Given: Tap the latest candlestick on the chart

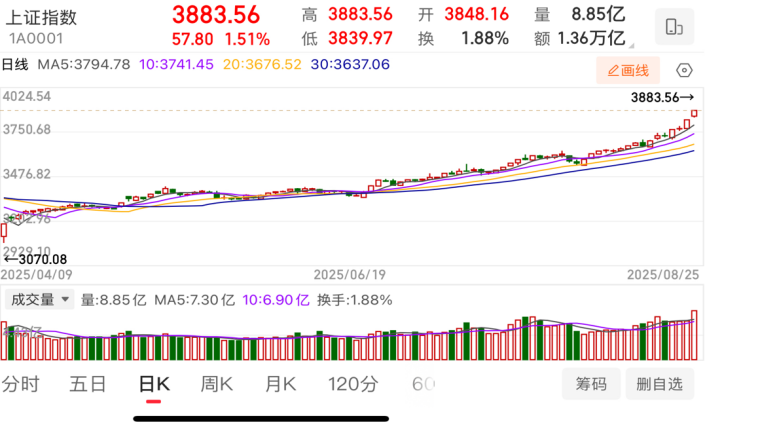Looking at the screenshot, I should point(694,113).
